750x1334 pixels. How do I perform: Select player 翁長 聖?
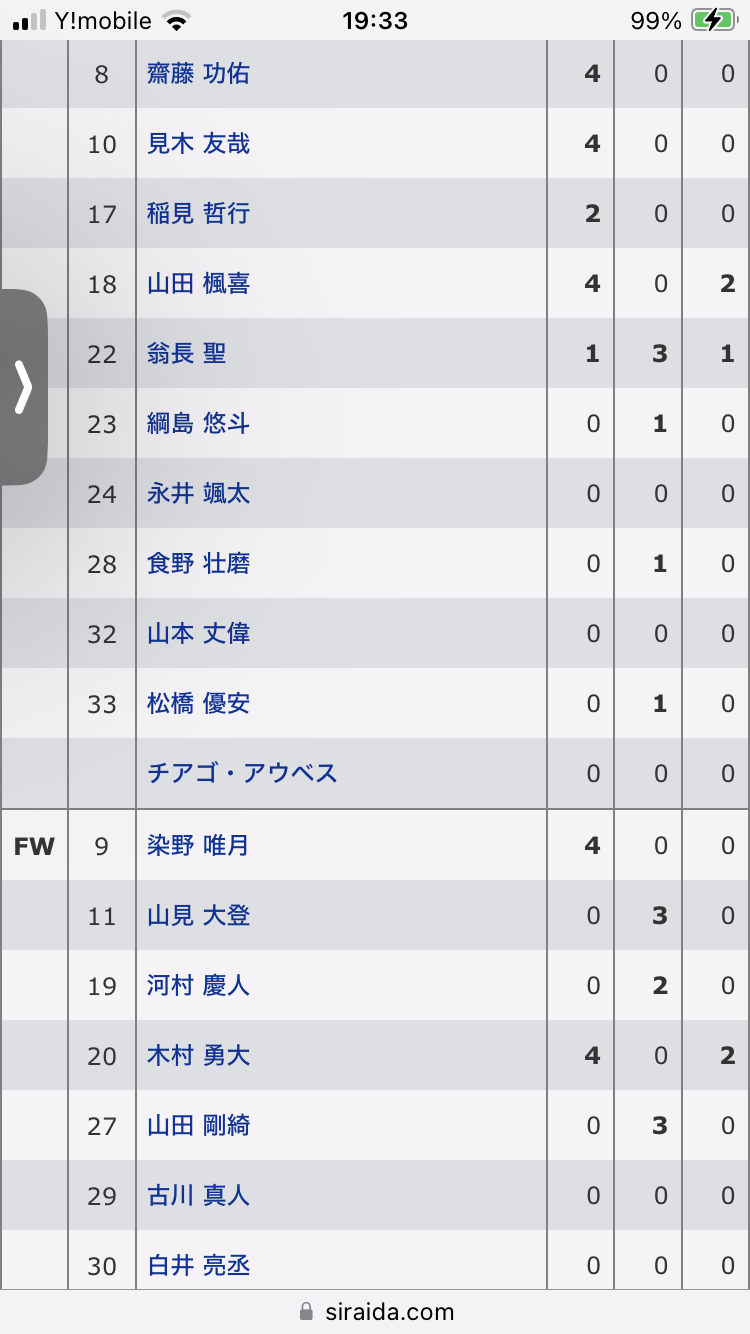(x=187, y=353)
